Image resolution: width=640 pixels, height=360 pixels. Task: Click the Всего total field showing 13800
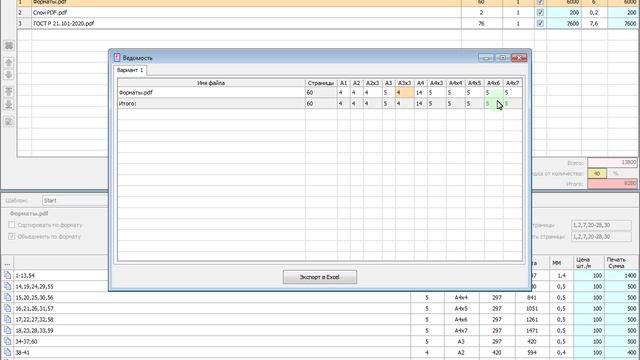(612, 162)
